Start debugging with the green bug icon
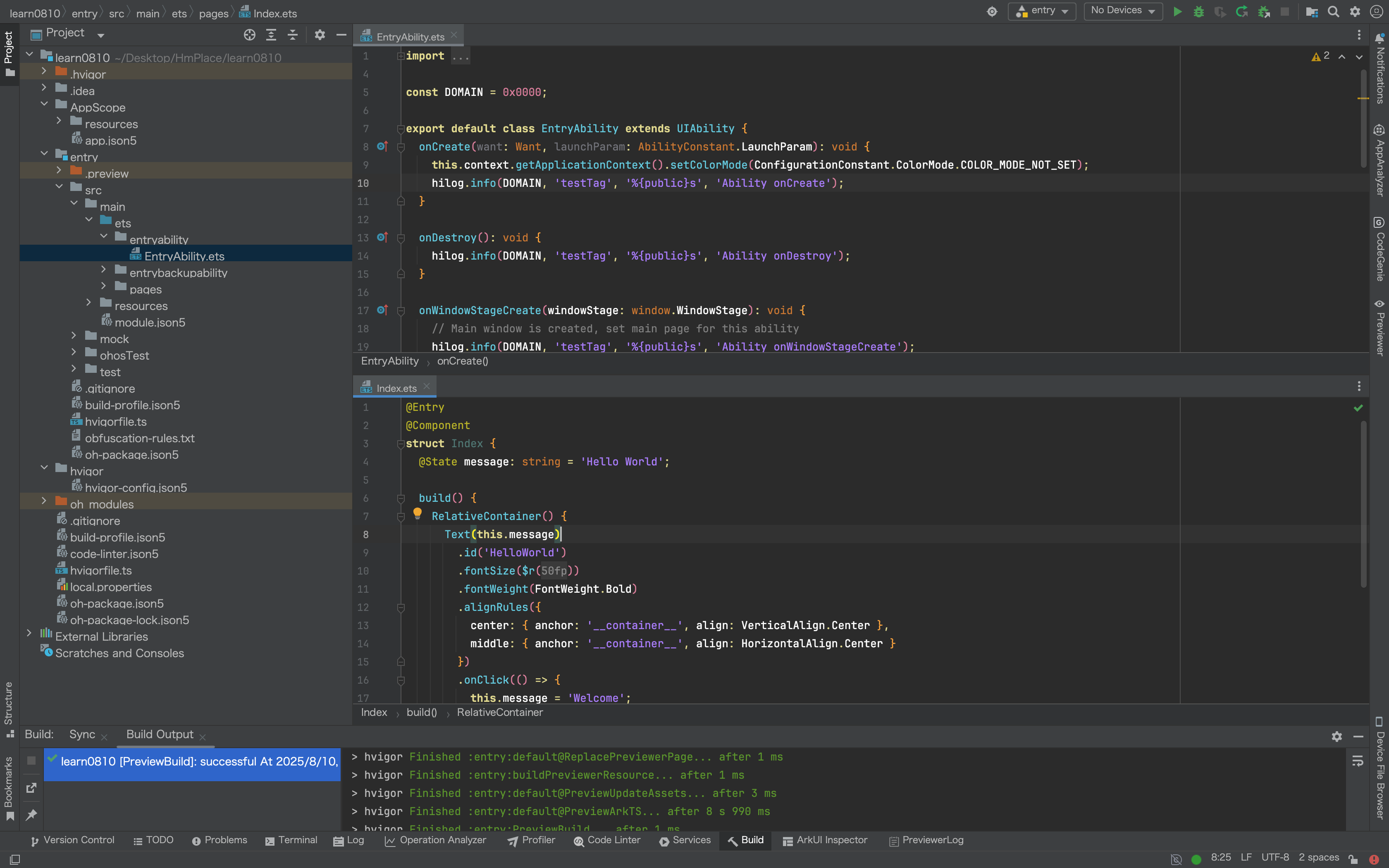 [1198, 12]
